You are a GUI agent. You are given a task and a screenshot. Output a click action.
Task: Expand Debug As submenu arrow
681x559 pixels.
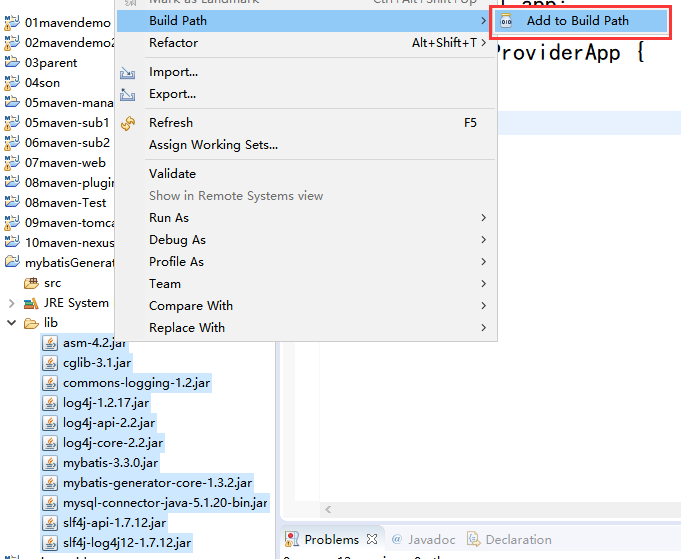click(483, 240)
